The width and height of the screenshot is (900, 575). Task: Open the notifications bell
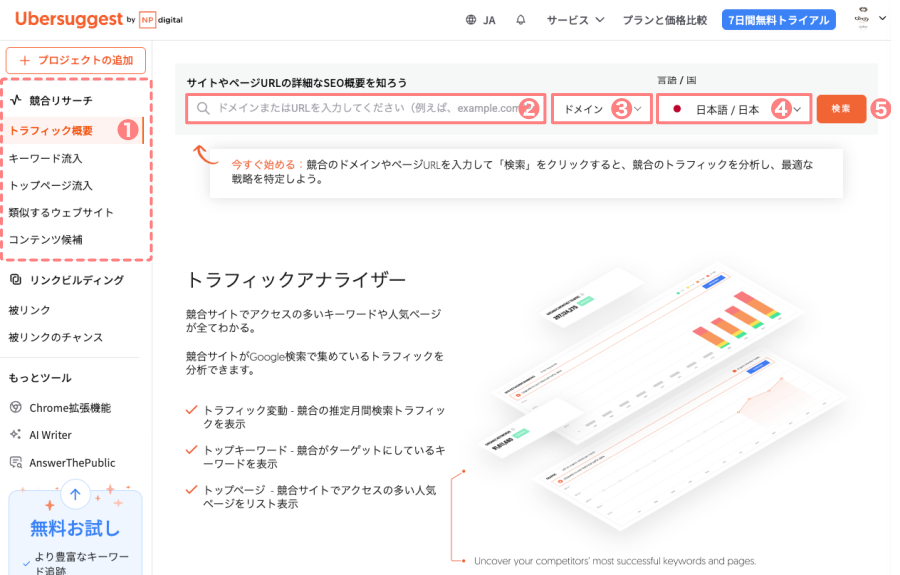tap(521, 20)
